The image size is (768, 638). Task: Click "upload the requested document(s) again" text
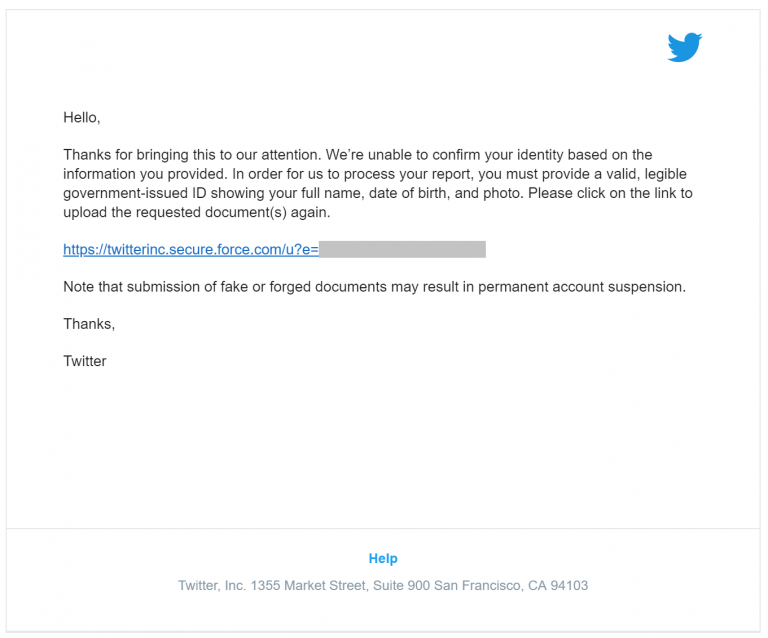click(196, 213)
